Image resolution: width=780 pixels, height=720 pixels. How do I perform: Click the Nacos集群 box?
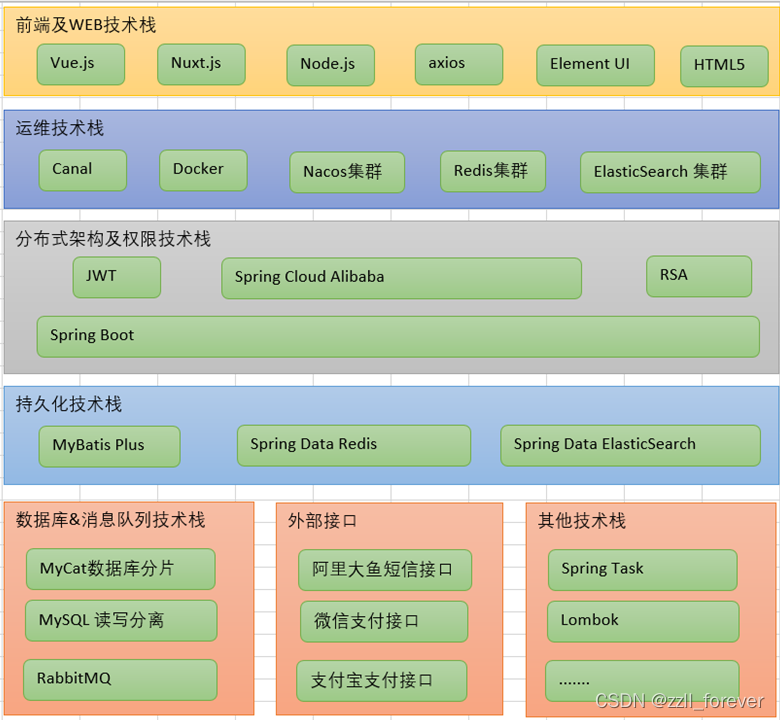(x=347, y=172)
